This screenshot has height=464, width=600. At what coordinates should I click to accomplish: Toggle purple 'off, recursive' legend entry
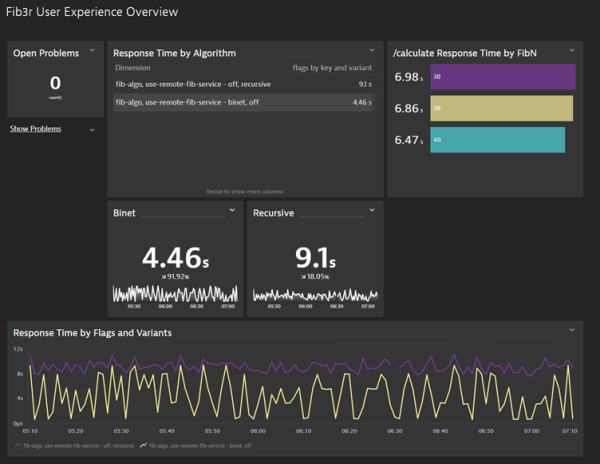[x=74, y=446]
